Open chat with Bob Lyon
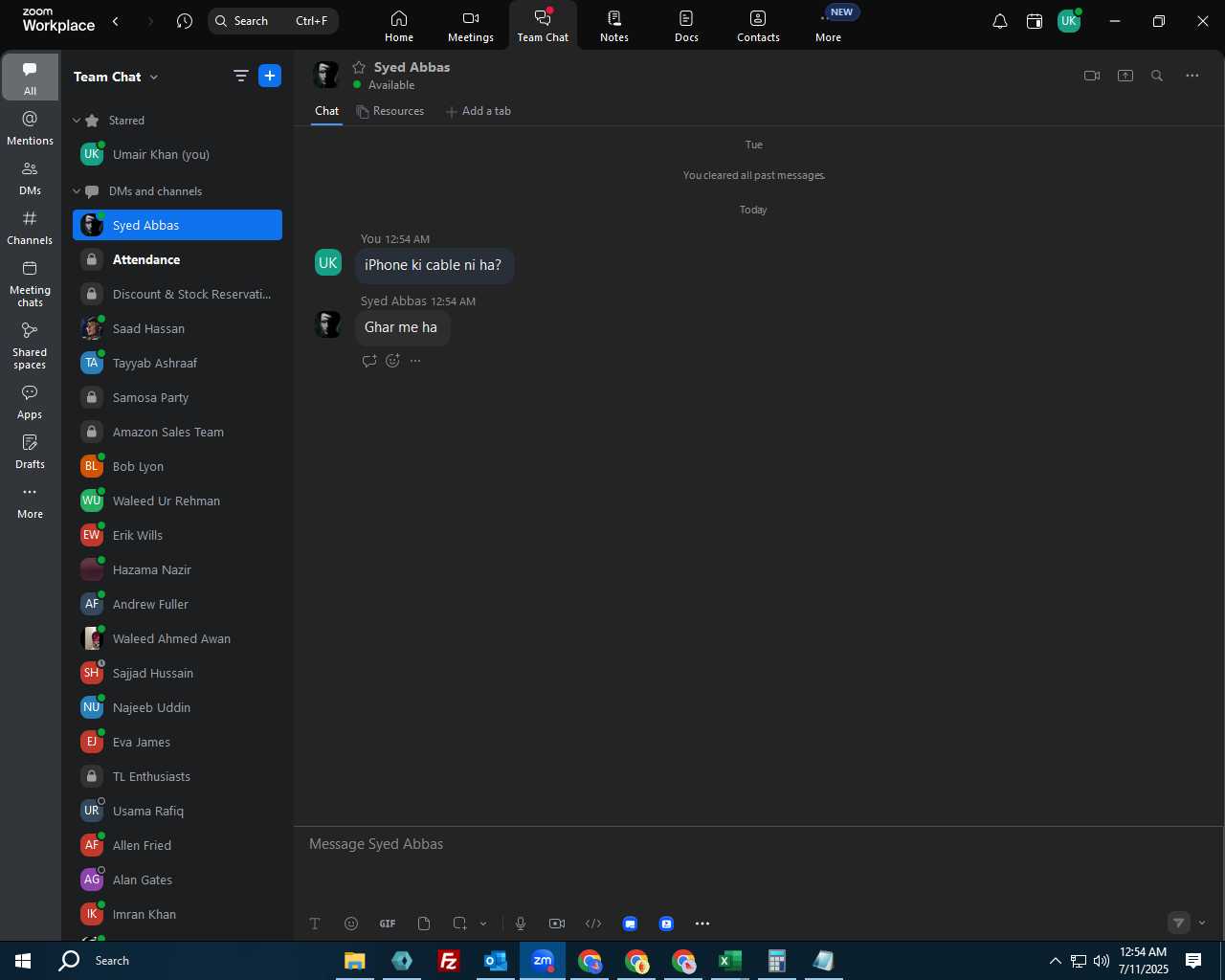The image size is (1225, 980). click(x=177, y=466)
